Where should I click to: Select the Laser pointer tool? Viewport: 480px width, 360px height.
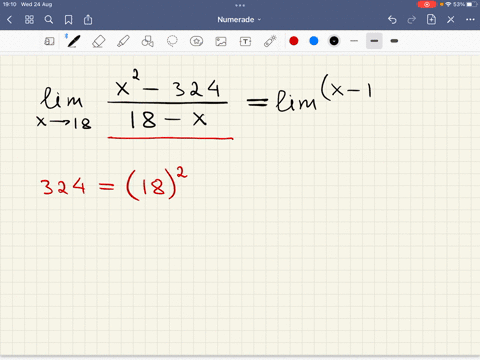click(x=270, y=41)
